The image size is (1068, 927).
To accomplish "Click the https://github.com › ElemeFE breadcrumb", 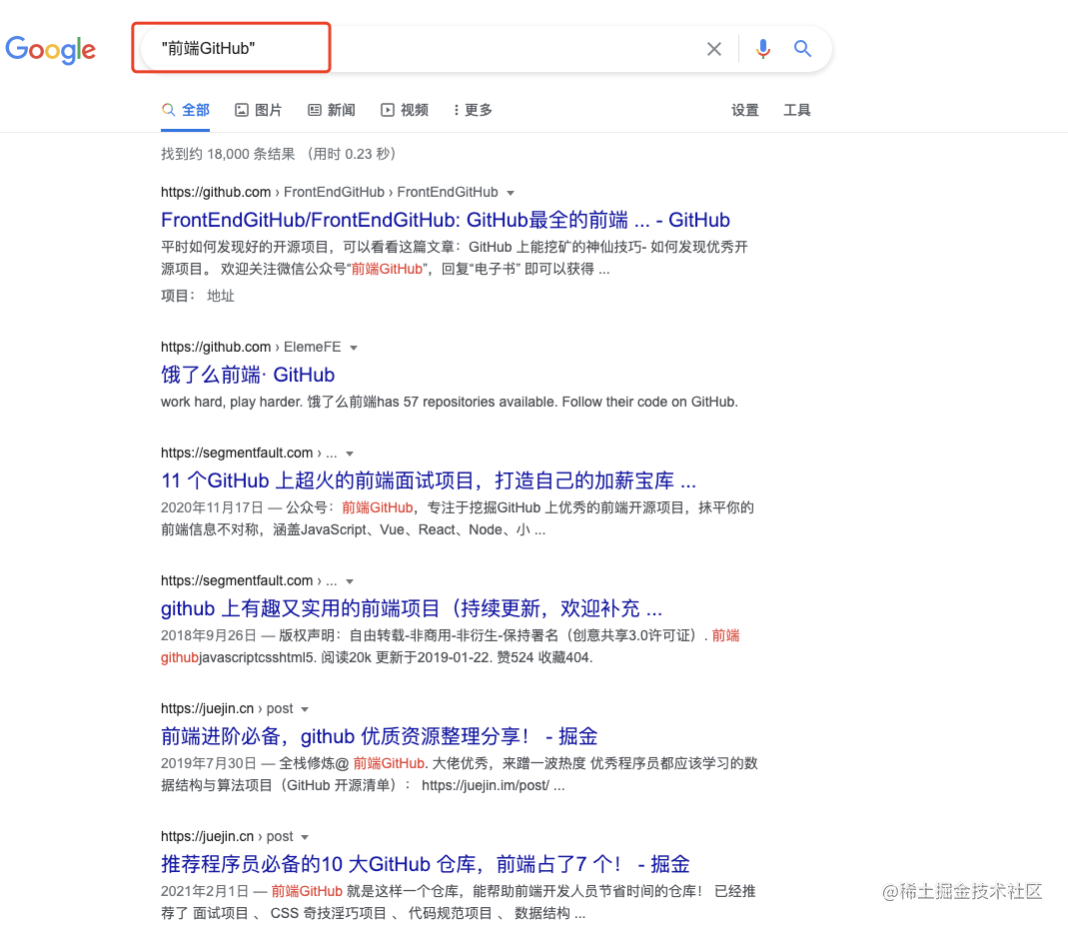I will [x=251, y=347].
